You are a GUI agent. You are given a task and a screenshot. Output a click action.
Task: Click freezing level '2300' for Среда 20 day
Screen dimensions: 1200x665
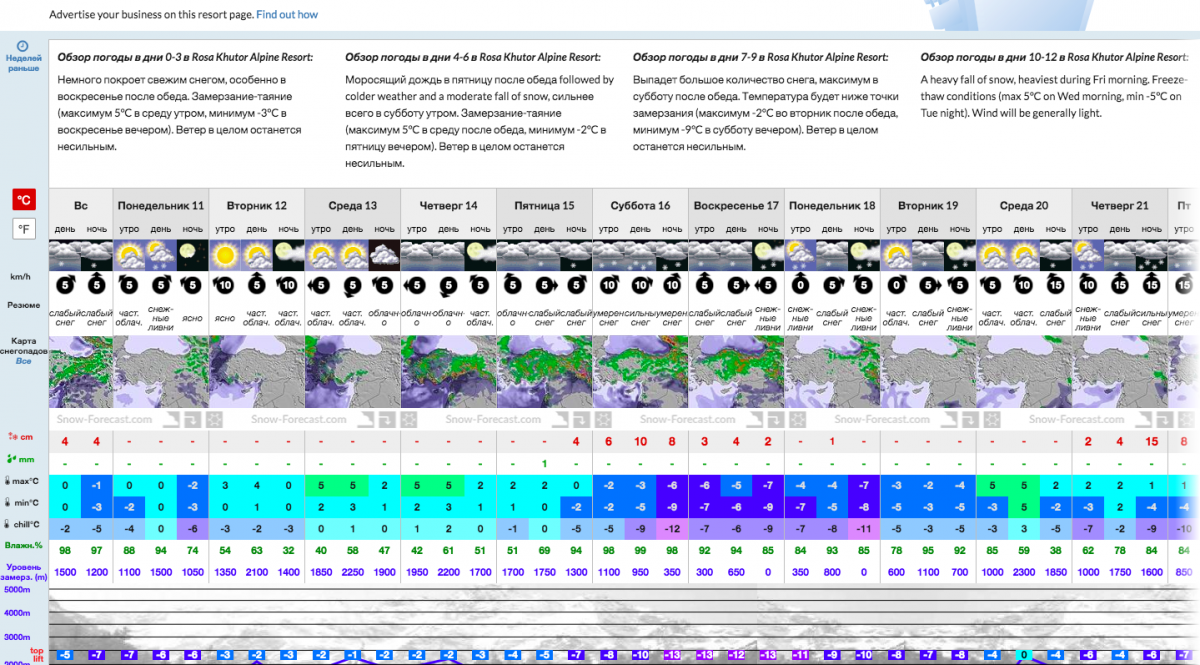[x=1024, y=571]
